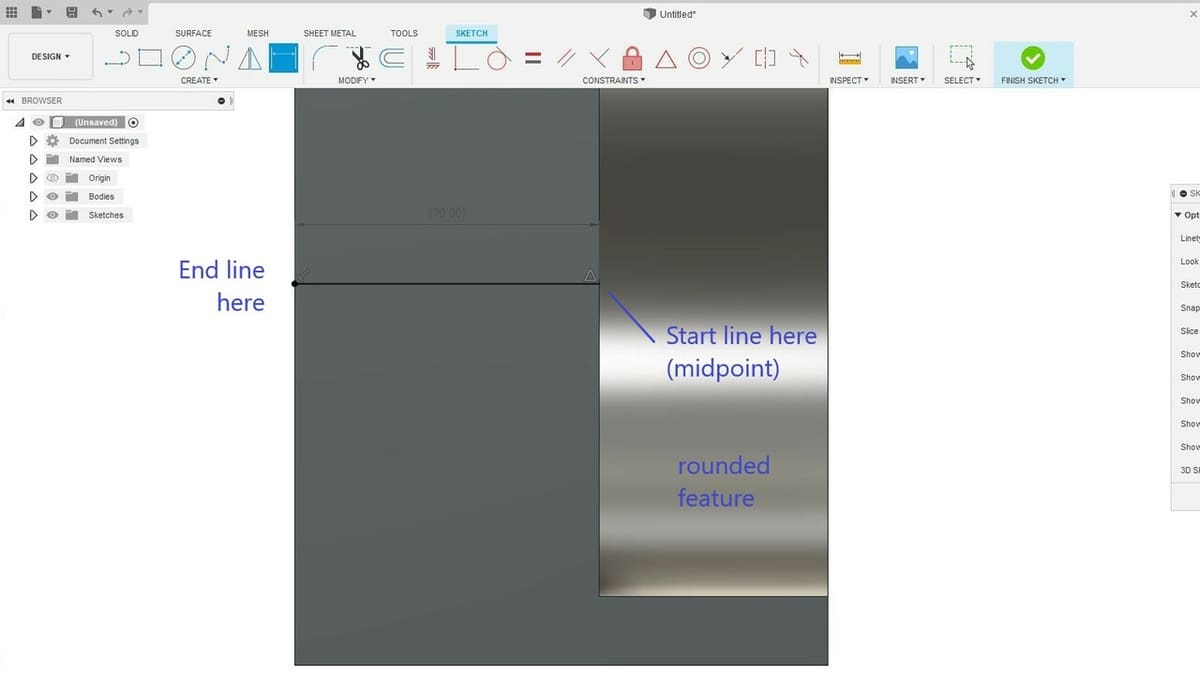Expand the Sketches node
Viewport: 1200px width, 675px height.
34,215
